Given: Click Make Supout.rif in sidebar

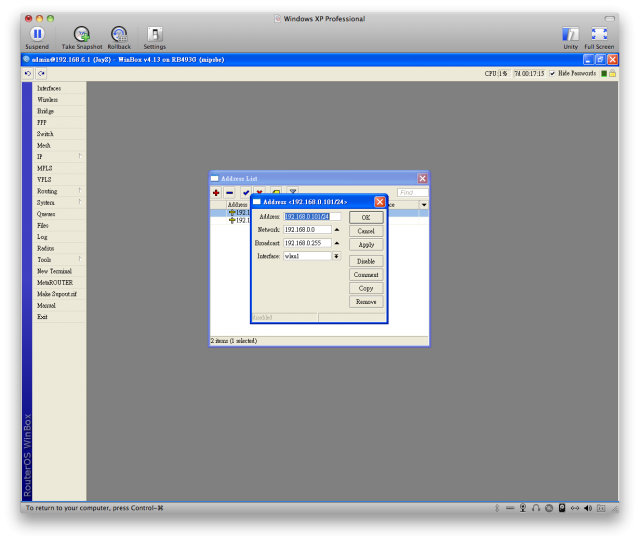Looking at the screenshot, I should tap(59, 294).
